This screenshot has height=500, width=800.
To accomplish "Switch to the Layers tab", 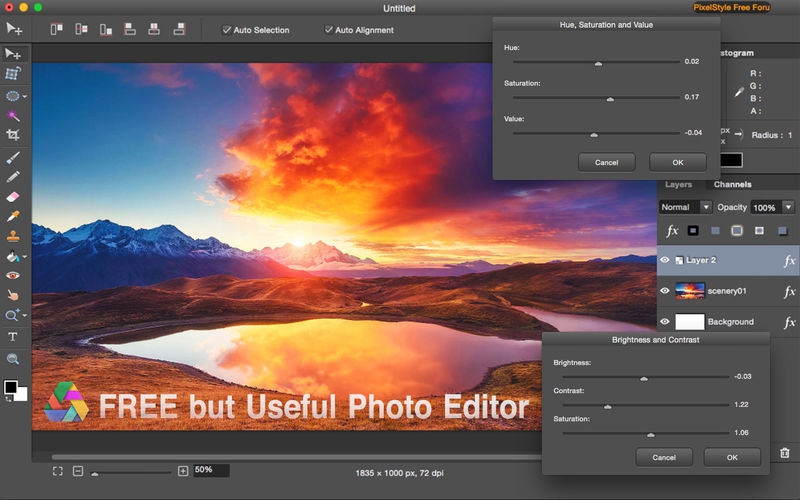I will tap(678, 185).
